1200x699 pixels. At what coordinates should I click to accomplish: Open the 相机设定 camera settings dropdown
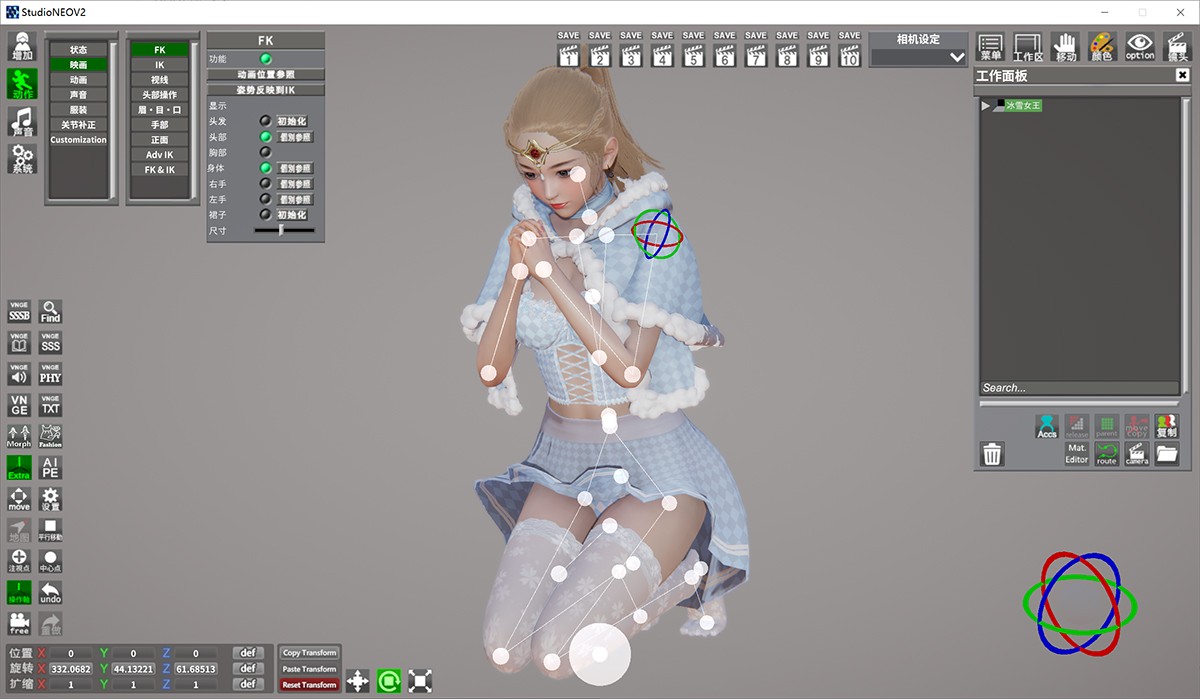point(918,57)
